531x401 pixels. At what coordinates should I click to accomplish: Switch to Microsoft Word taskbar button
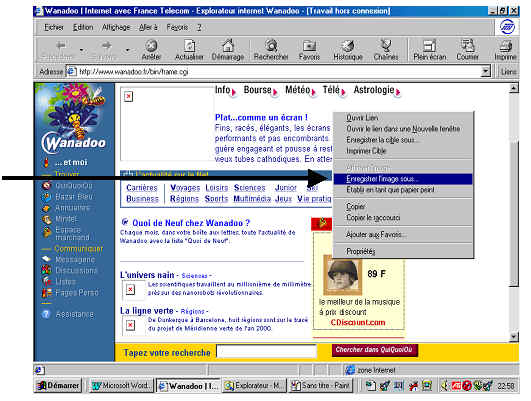[x=121, y=385]
